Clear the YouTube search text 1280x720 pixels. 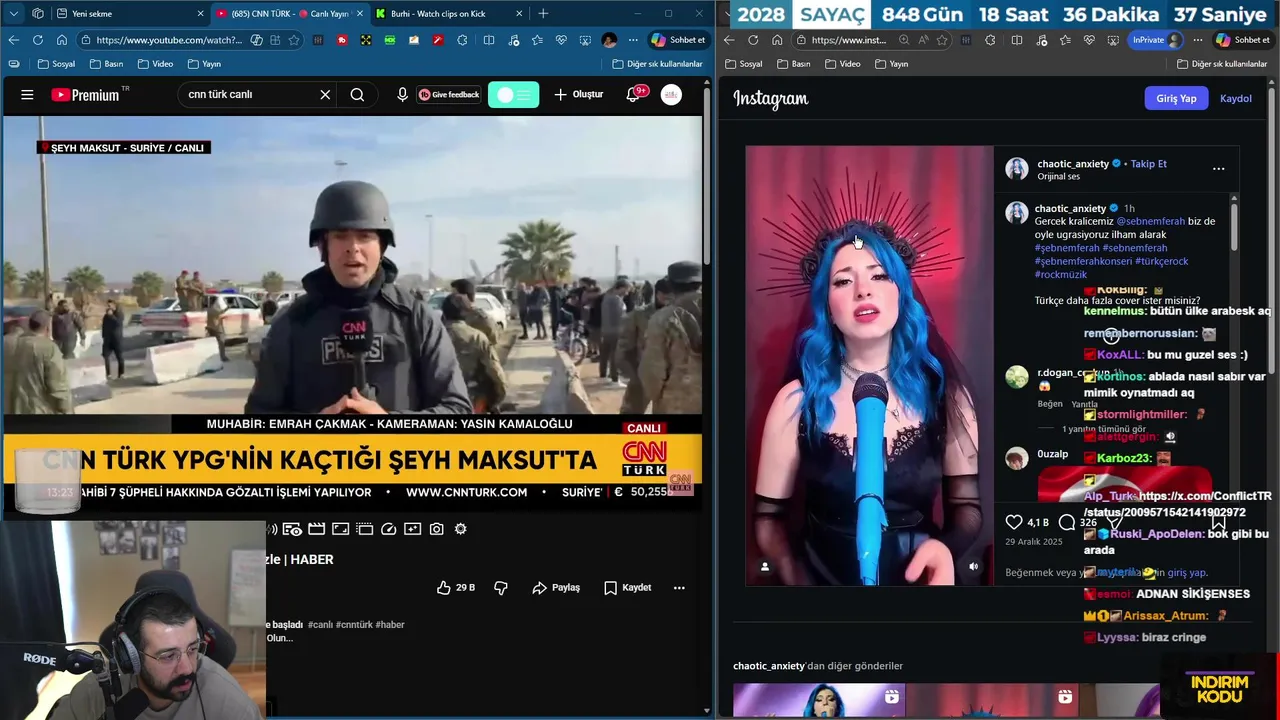click(325, 95)
